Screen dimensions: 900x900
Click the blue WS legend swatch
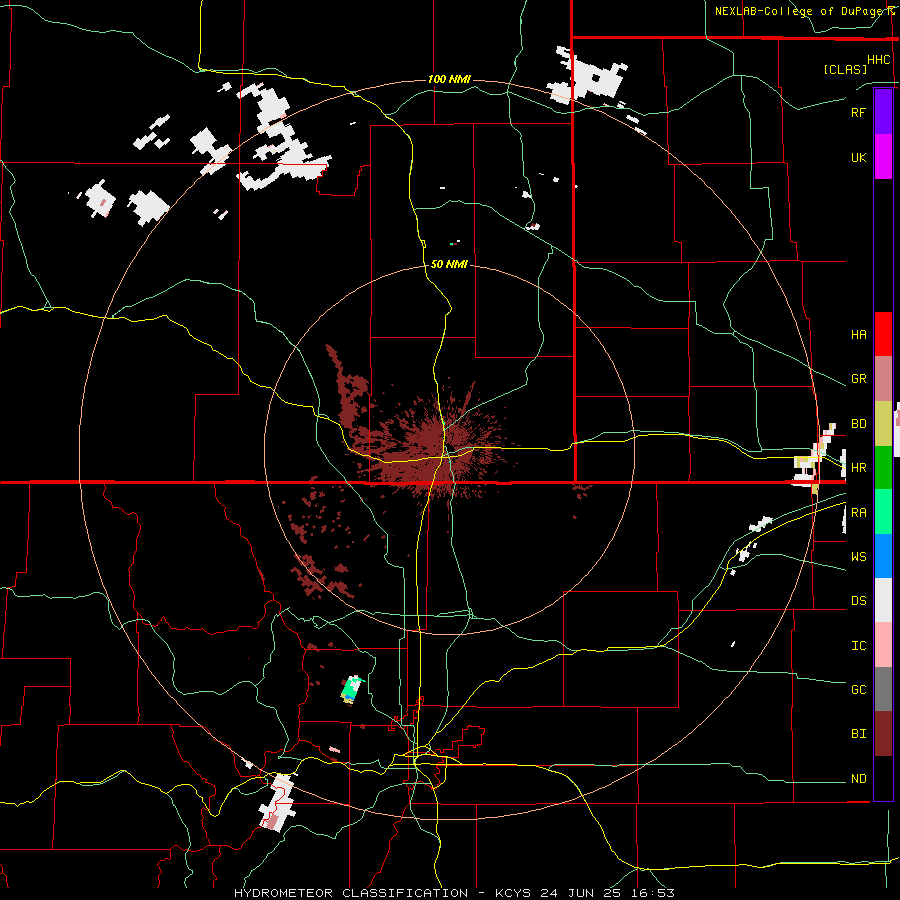pyautogui.click(x=883, y=556)
